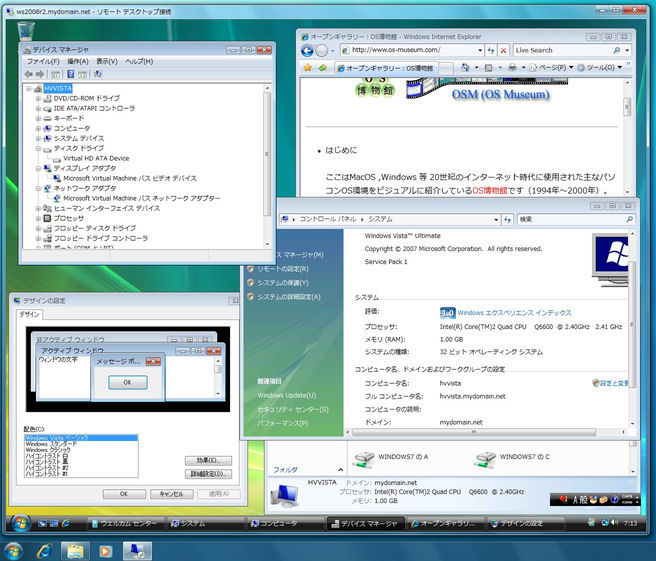Open the Help icon in Device Manager toolbar
The height and width of the screenshot is (561, 656).
pyautogui.click(x=71, y=74)
